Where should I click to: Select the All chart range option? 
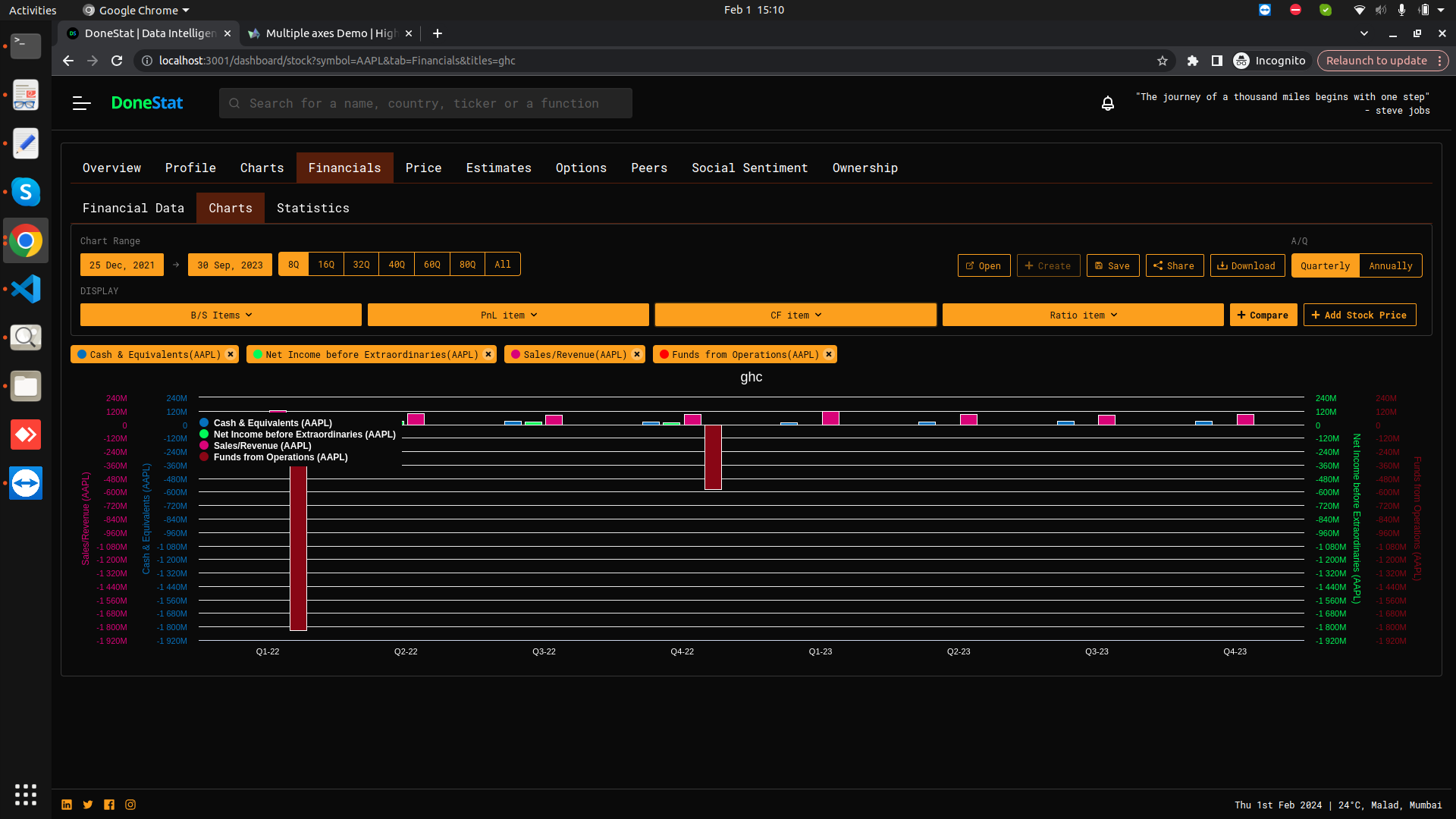pyautogui.click(x=502, y=264)
